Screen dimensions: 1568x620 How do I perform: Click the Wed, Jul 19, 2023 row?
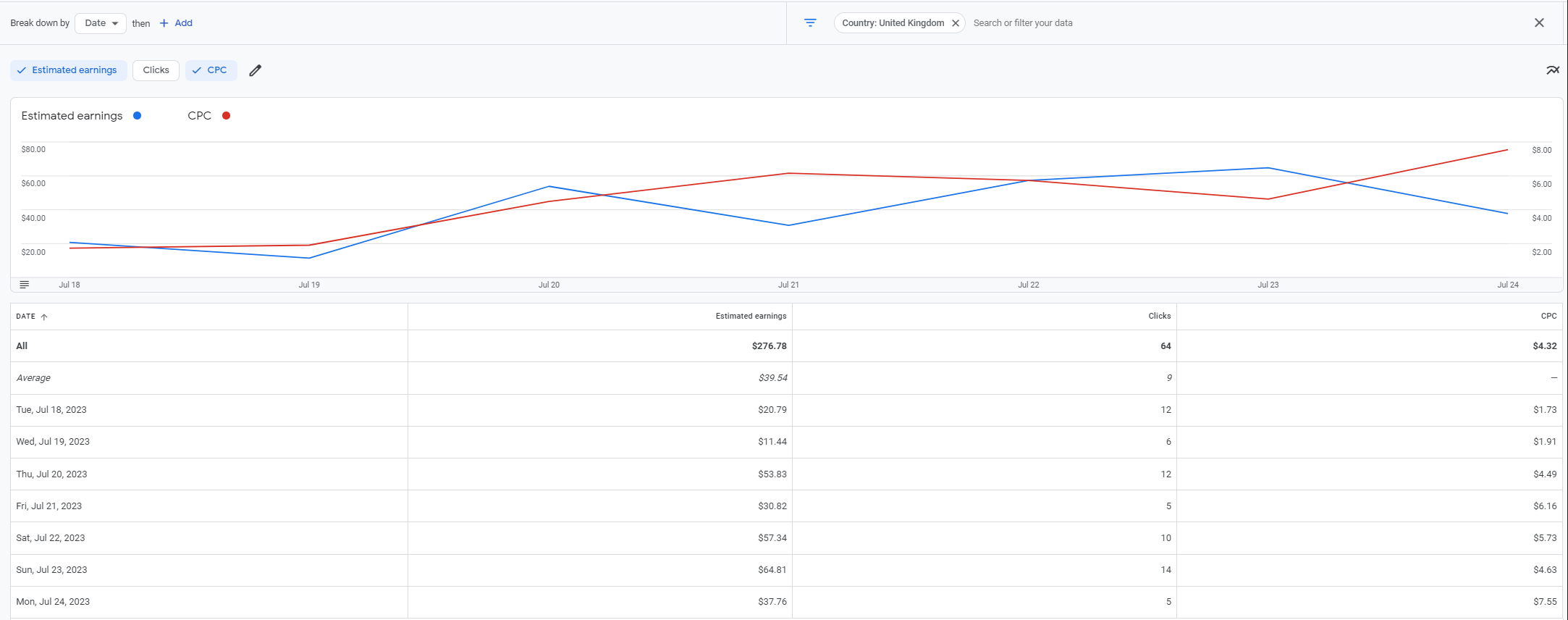(786, 442)
